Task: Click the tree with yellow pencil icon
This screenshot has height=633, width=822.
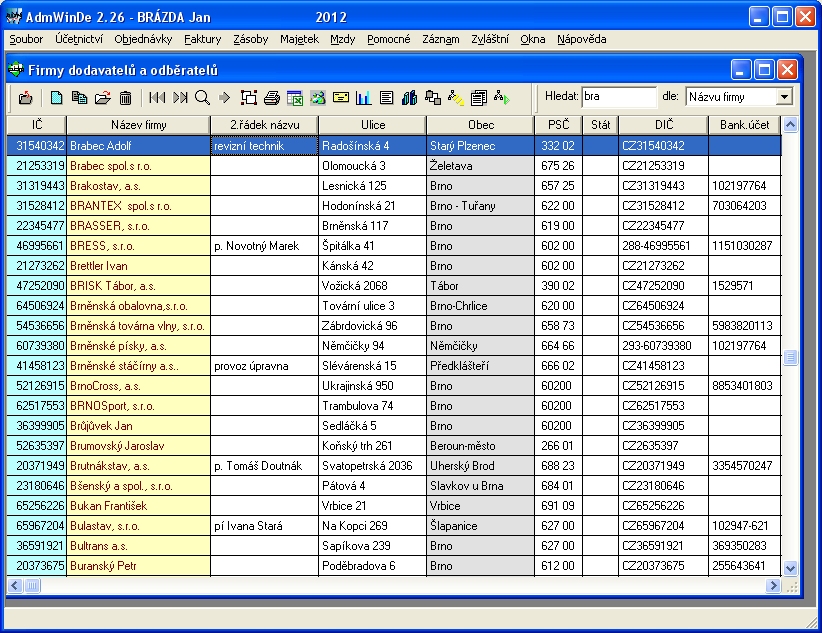Action: pyautogui.click(x=456, y=98)
